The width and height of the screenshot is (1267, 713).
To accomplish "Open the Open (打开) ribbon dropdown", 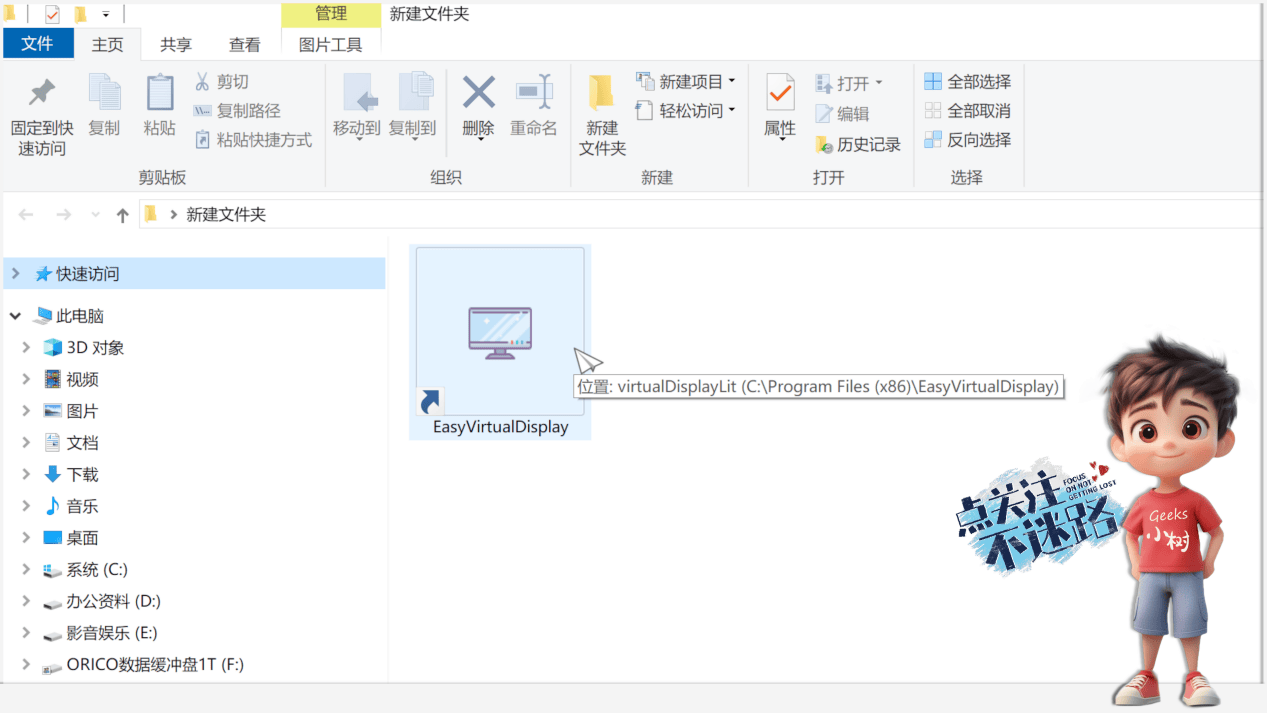I will pos(849,83).
